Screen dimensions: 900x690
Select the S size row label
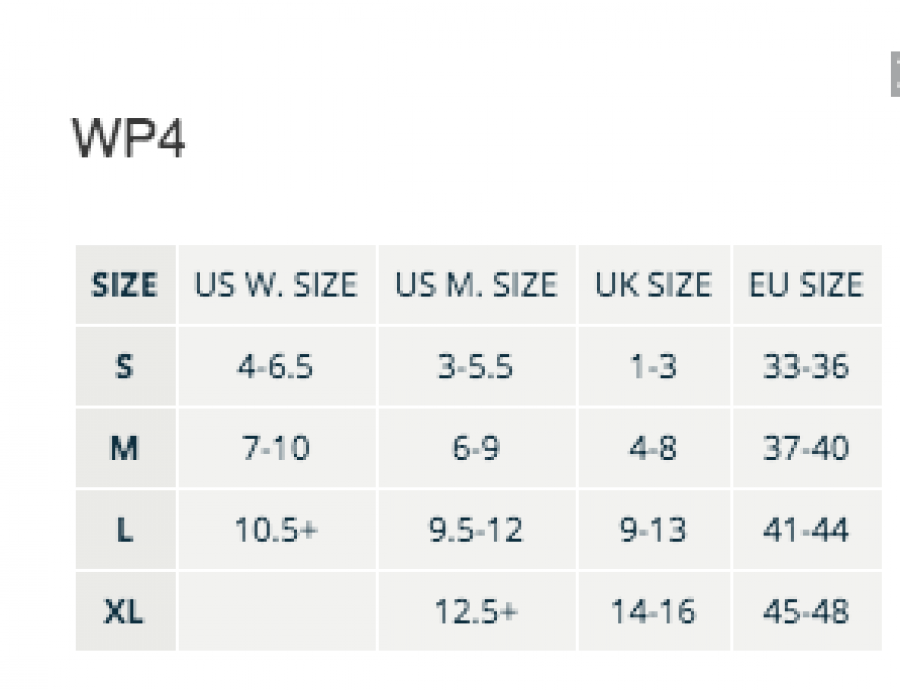click(x=124, y=367)
